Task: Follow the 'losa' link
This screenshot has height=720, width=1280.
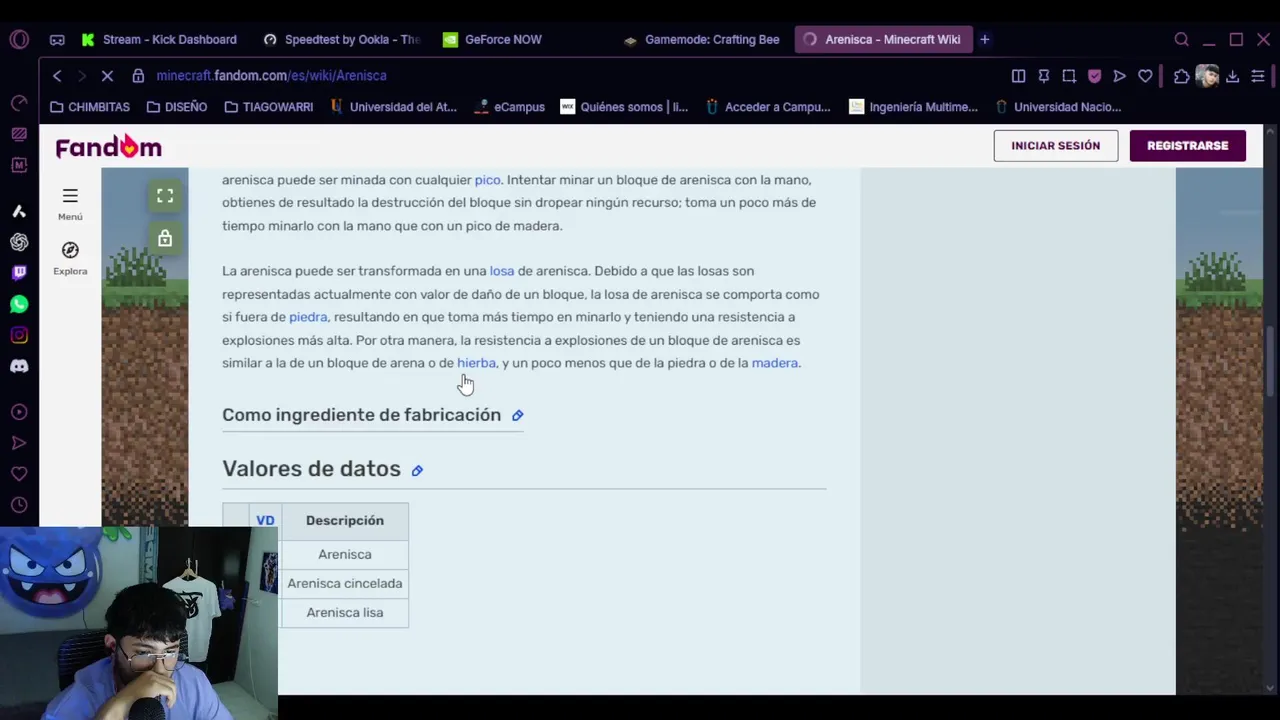Action: pyautogui.click(x=501, y=271)
